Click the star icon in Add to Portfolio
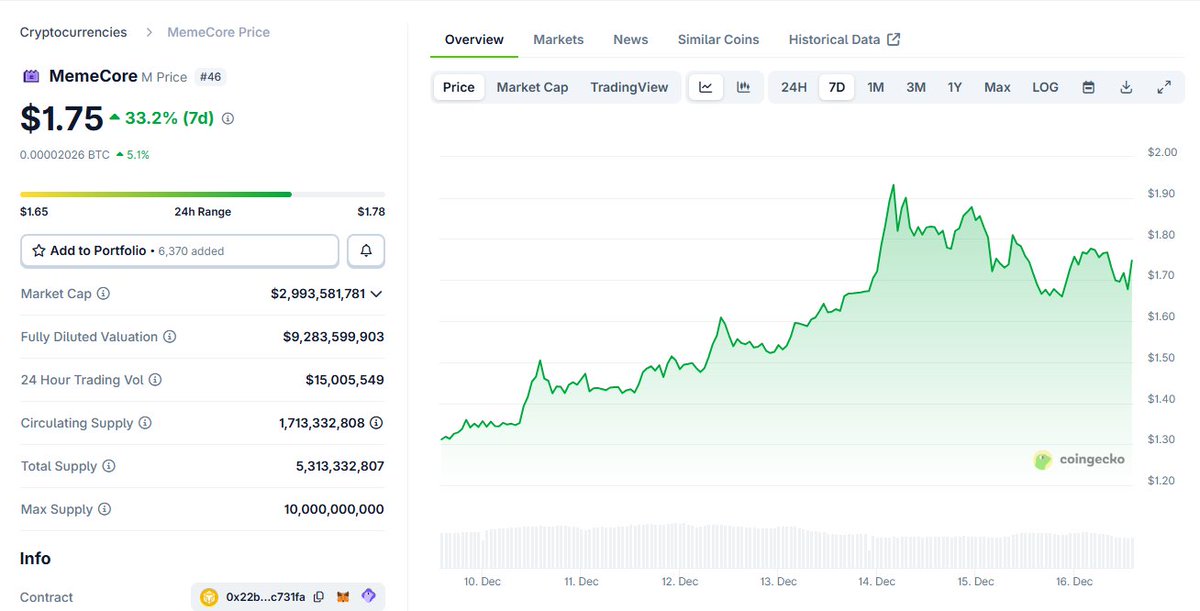The image size is (1200, 611). pyautogui.click(x=39, y=251)
